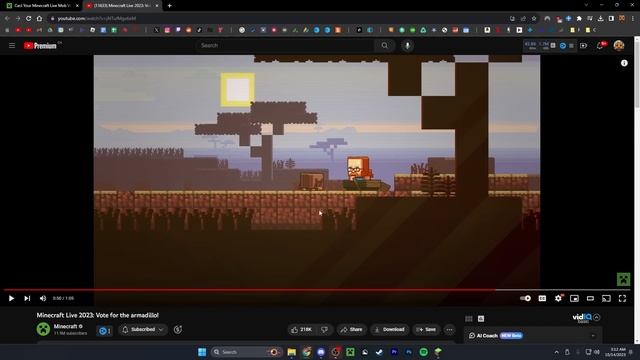Open the browser downloads icon
This screenshot has width=640, height=360.
pyautogui.click(x=600, y=18)
